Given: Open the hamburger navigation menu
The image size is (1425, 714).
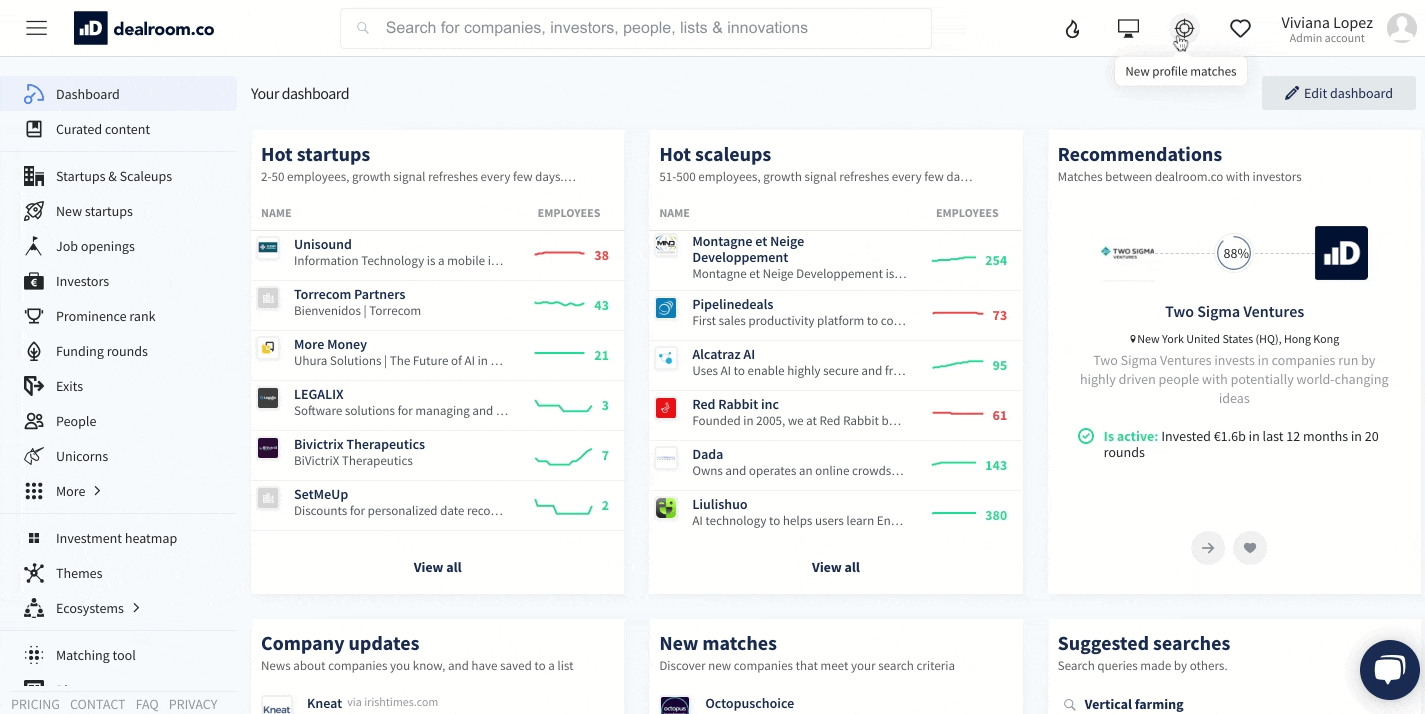Looking at the screenshot, I should [x=37, y=28].
